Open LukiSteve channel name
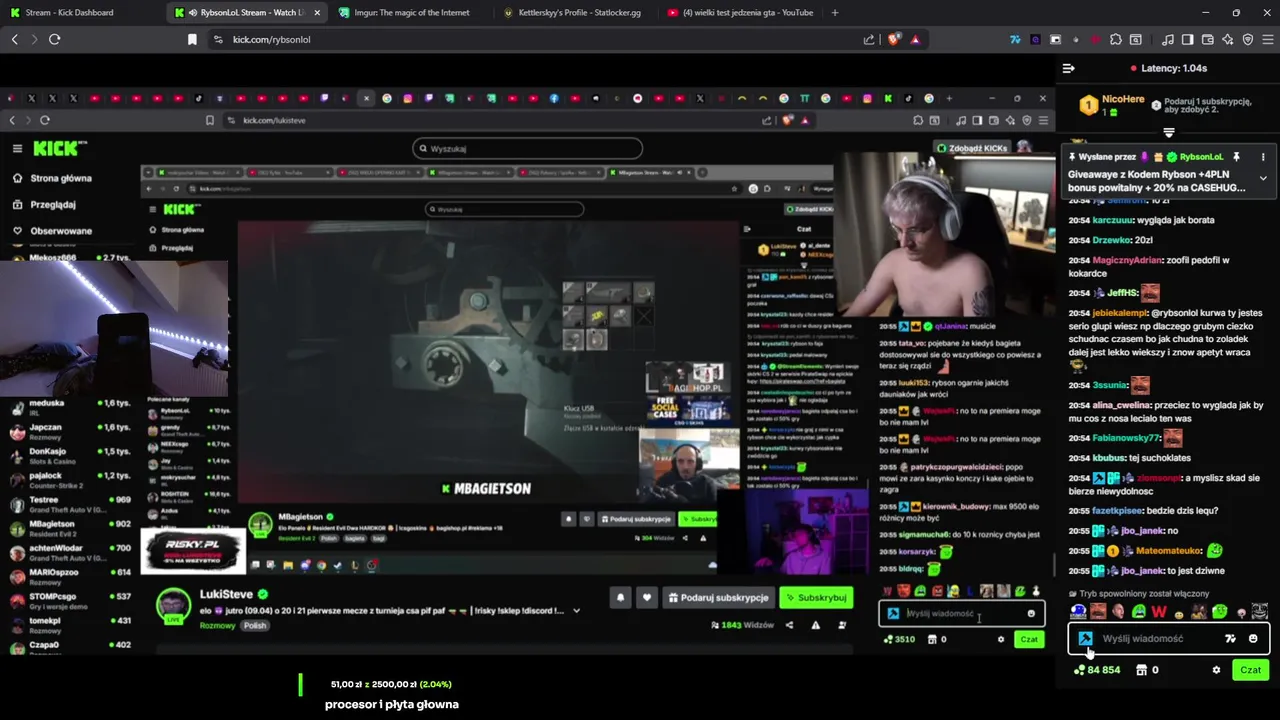Screen dimensions: 1280x720 click(226, 594)
